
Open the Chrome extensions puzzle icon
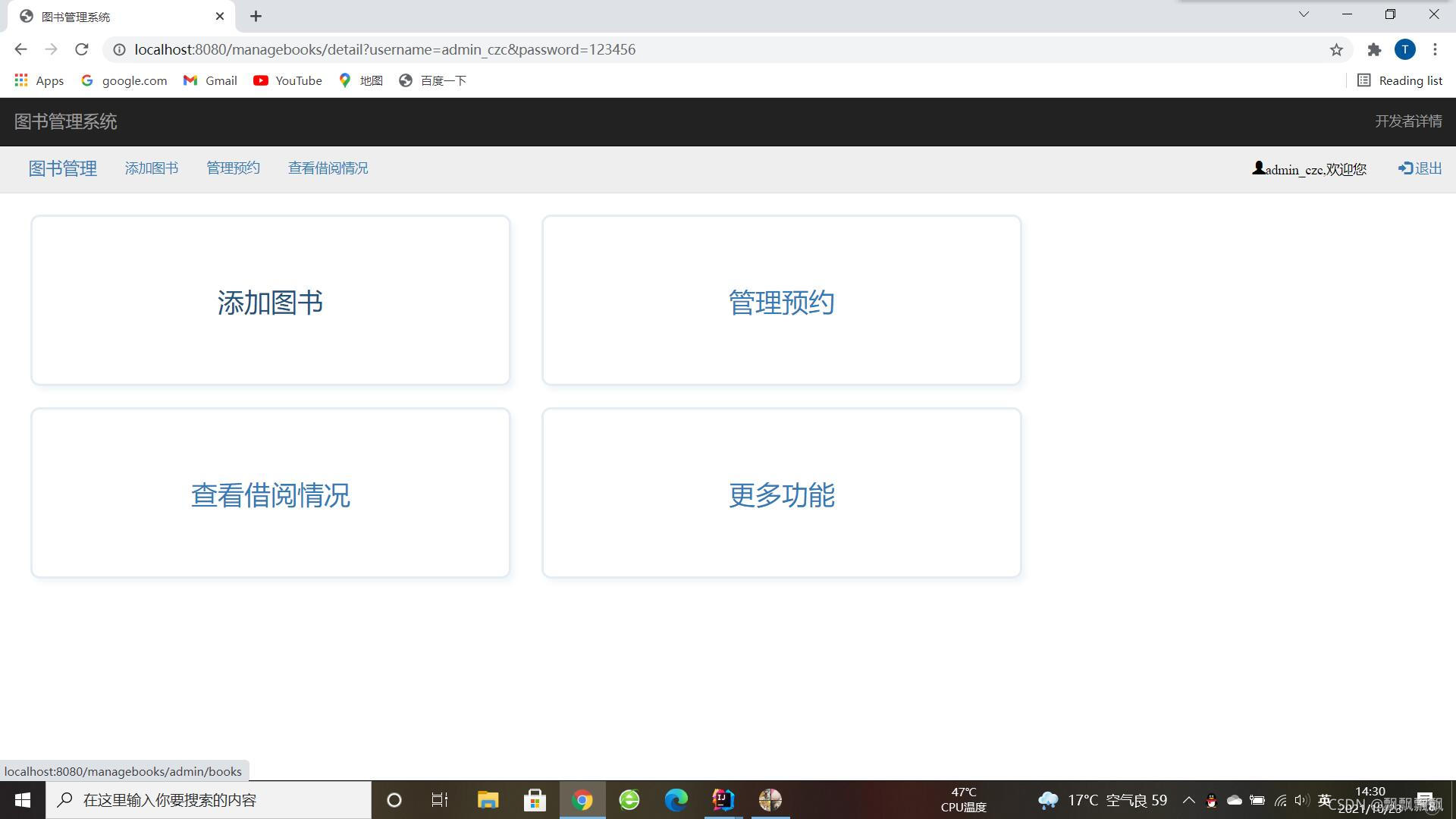[1374, 49]
